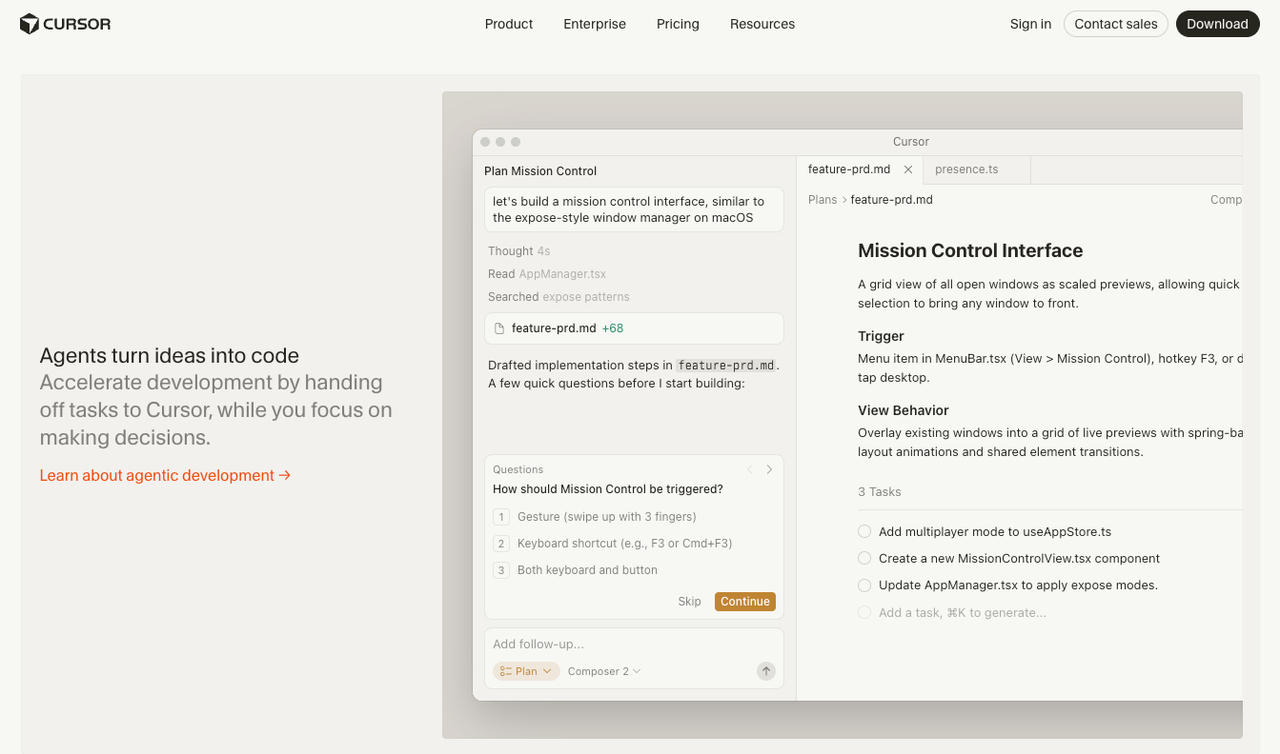Click the Sign in link

click(x=1030, y=24)
